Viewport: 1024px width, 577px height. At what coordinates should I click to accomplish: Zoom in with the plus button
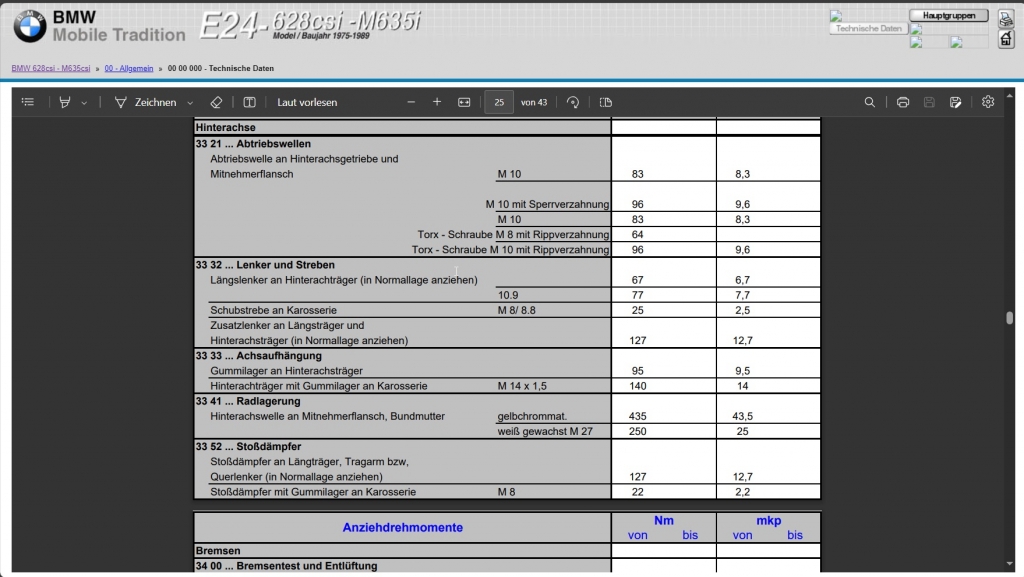[437, 102]
